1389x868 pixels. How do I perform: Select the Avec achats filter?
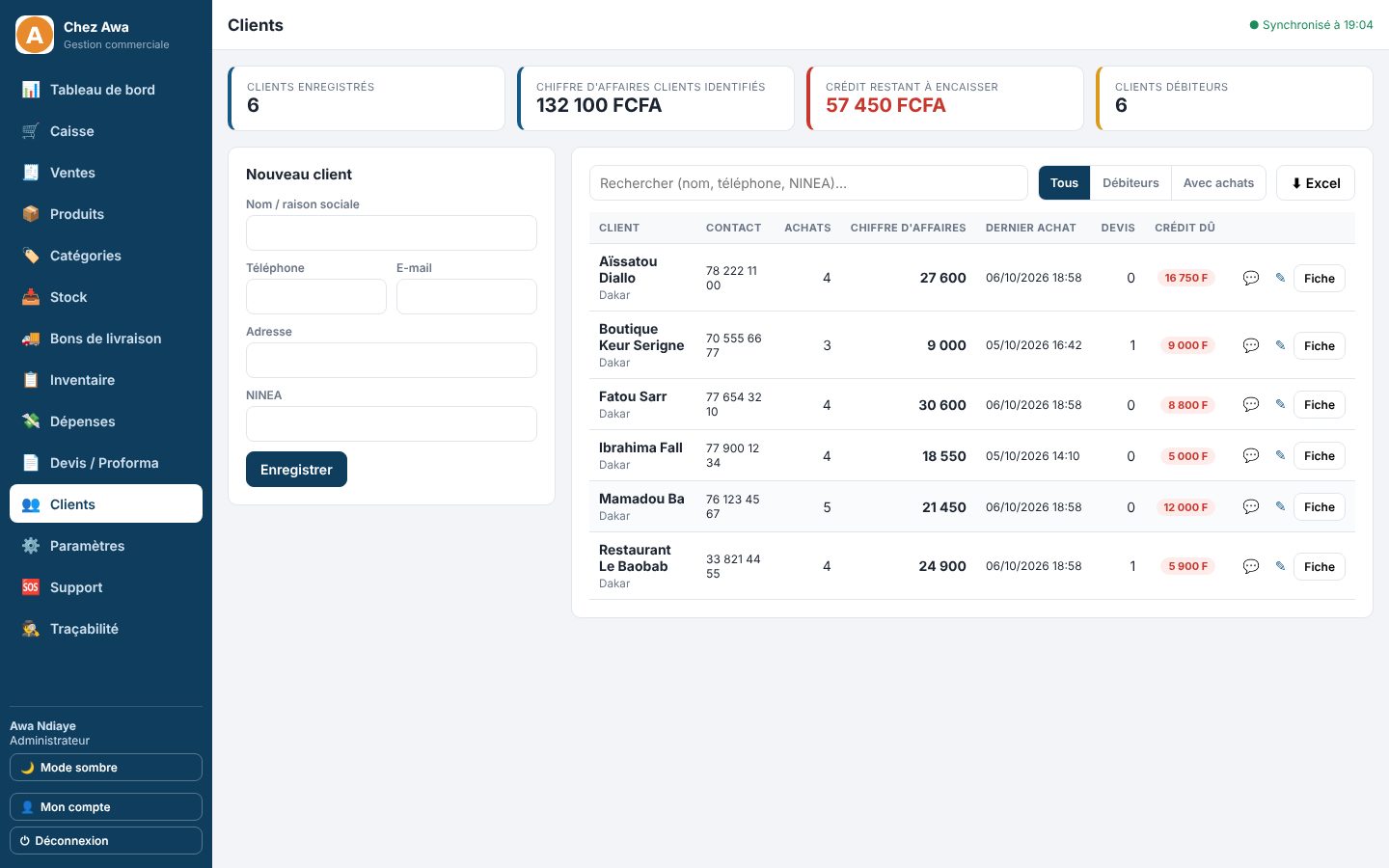1218,183
